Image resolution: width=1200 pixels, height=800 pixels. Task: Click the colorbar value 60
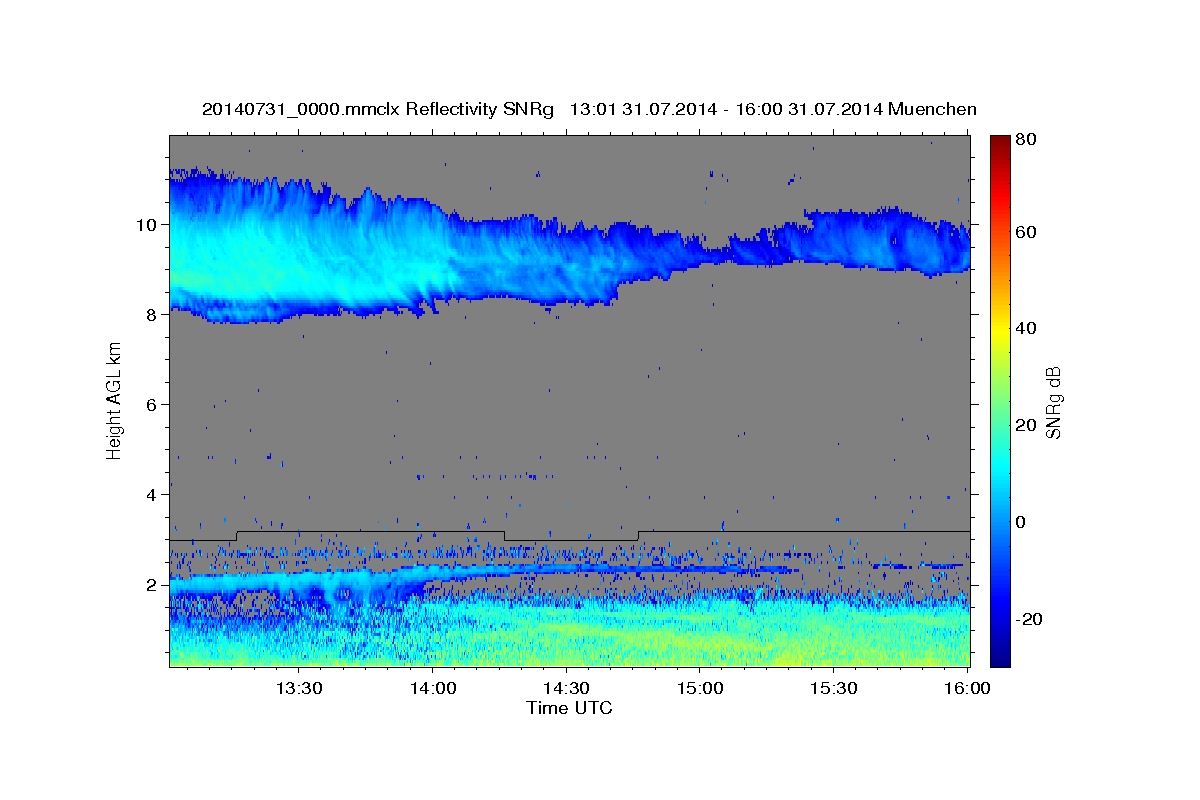click(x=1025, y=232)
